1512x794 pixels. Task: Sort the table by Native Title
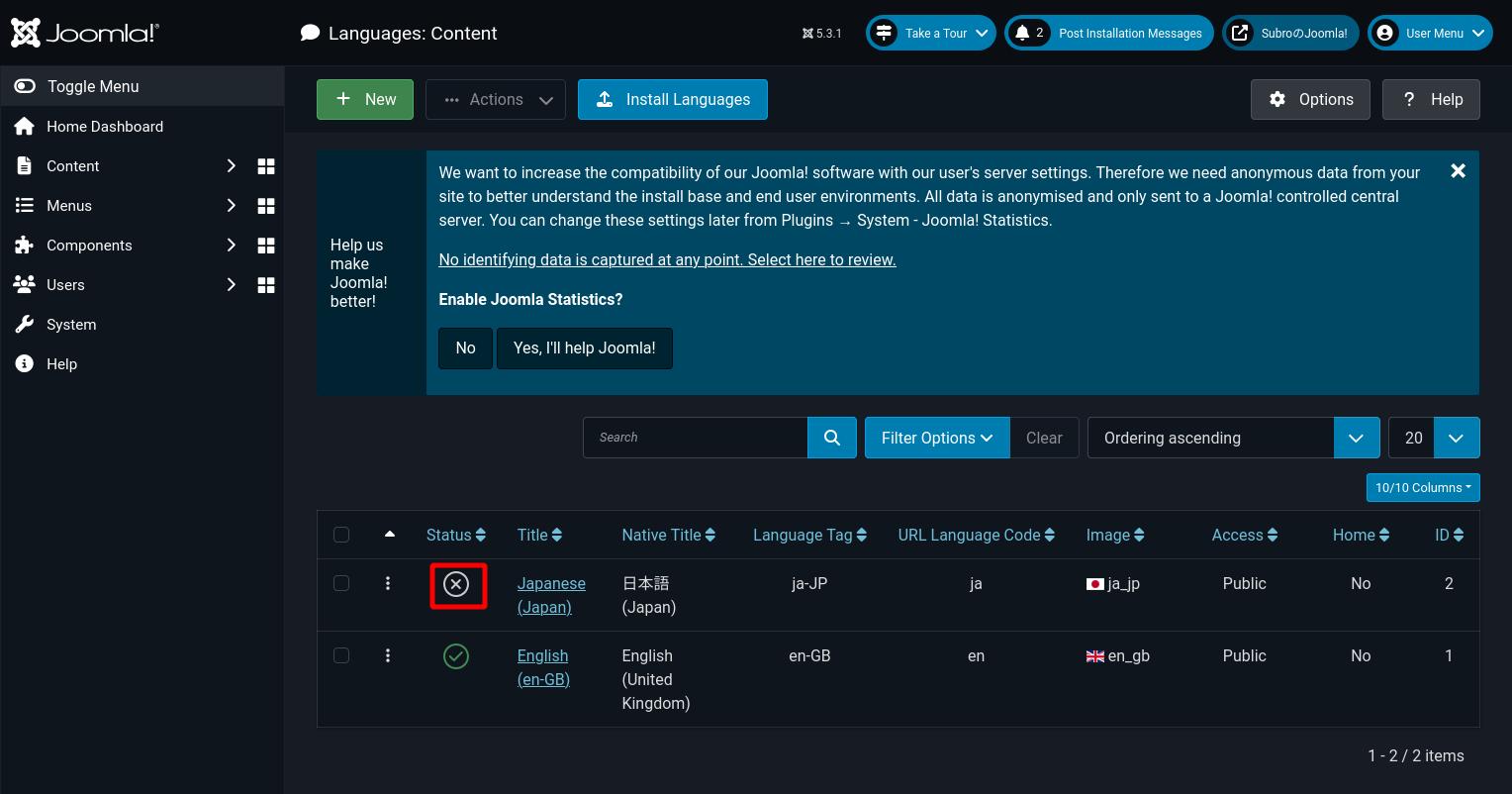[670, 535]
